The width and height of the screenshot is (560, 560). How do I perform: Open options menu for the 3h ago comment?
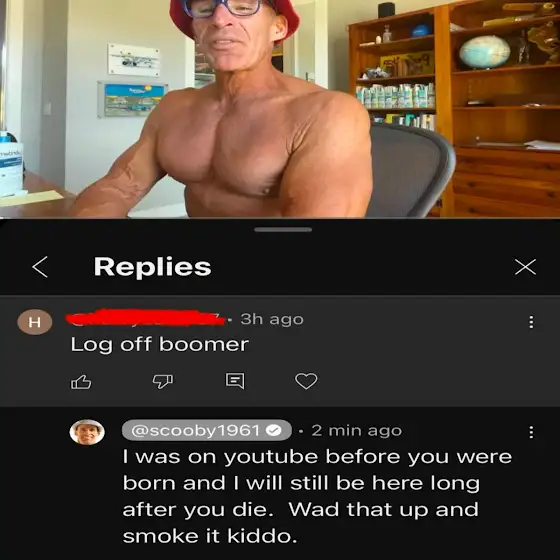(531, 322)
